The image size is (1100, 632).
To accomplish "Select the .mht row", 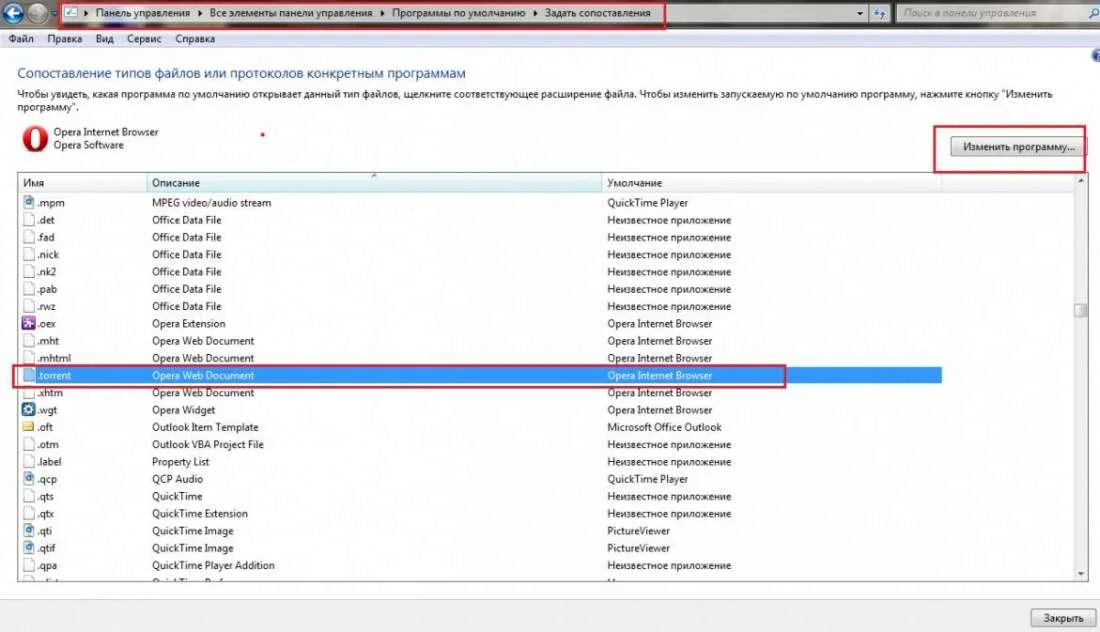I will [480, 341].
